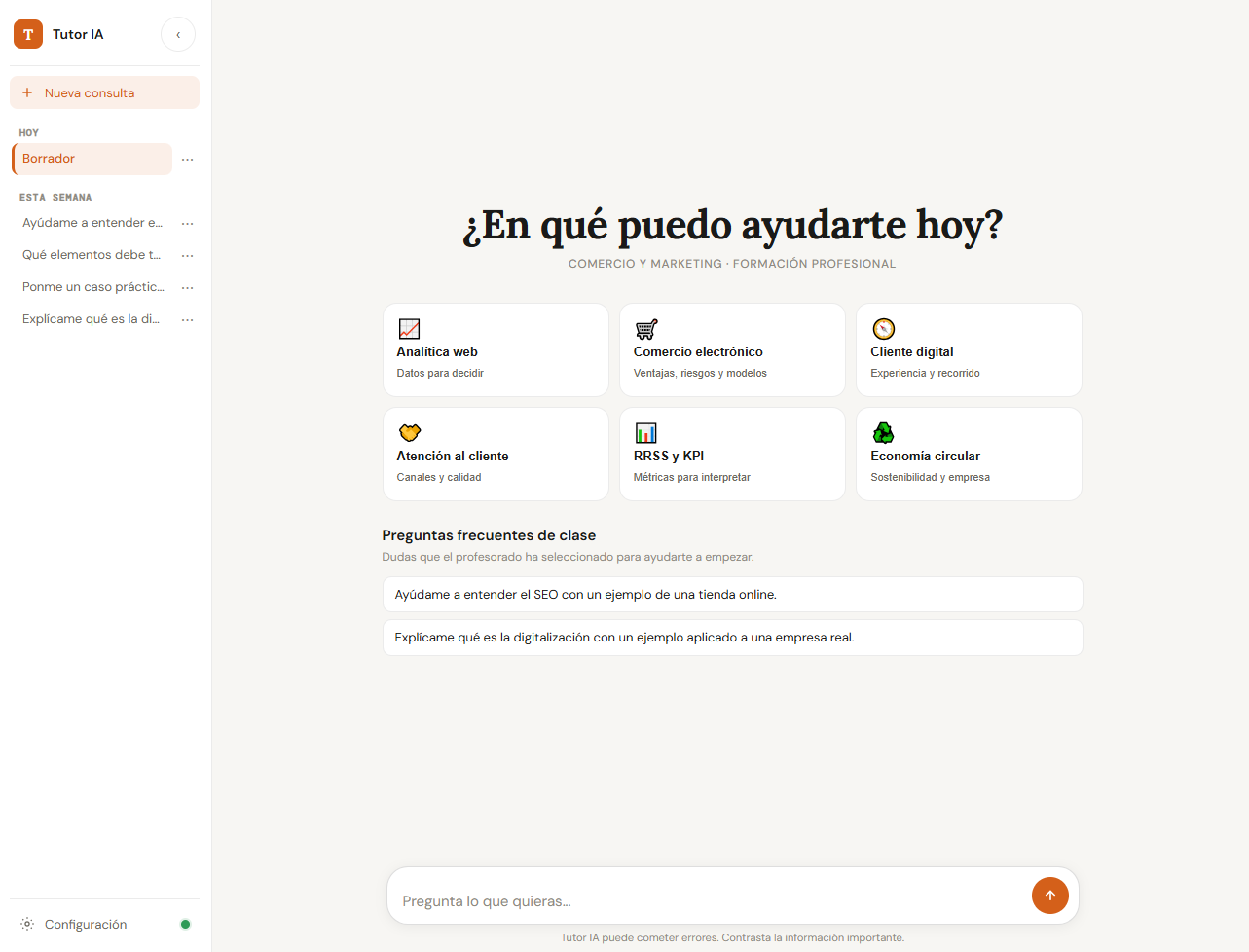Screen dimensions: 1249x952
Task: Open options menu for Borrador
Action: [x=187, y=159]
